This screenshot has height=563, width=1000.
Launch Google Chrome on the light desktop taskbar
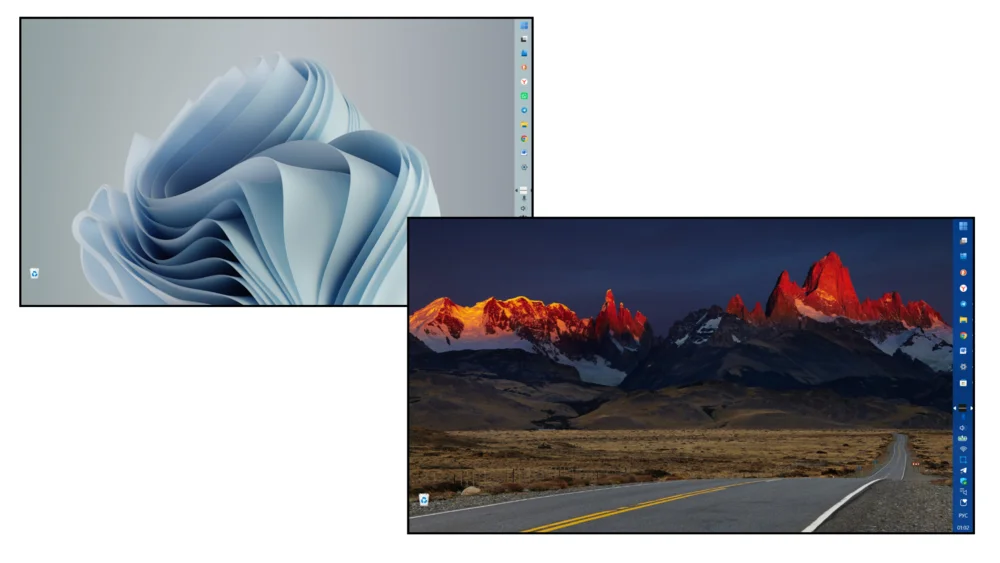(x=524, y=138)
